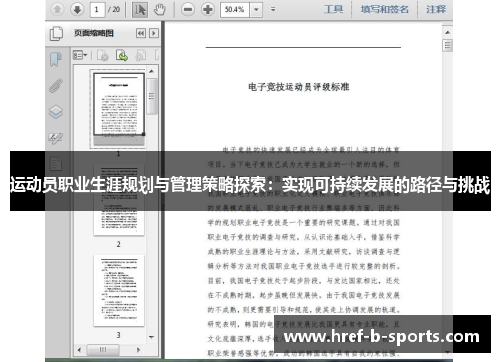This screenshot has width=500, height=362.
Task: Activate the hand pan tool
Action: coord(160,9)
